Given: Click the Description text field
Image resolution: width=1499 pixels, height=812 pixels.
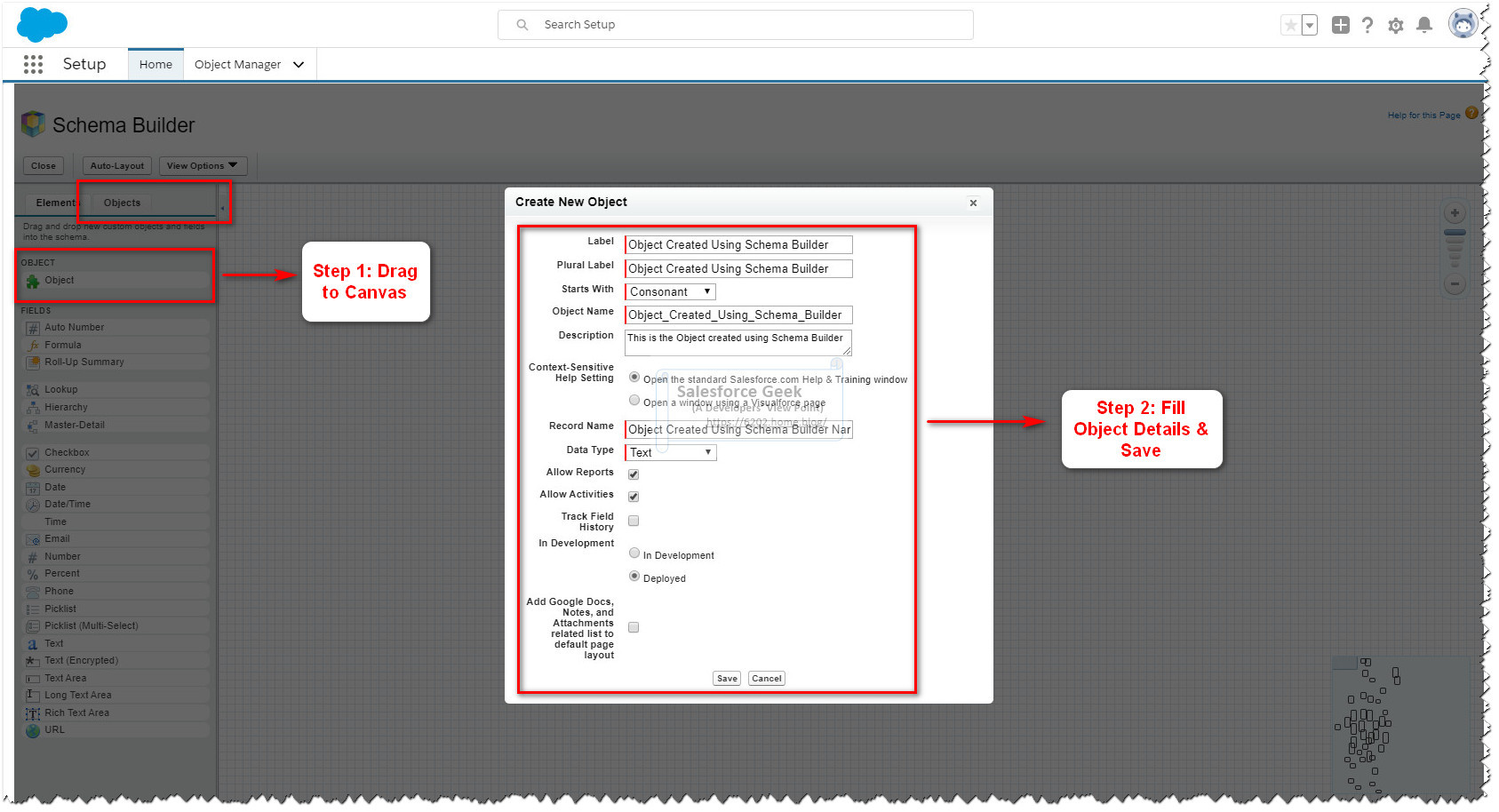Looking at the screenshot, I should (x=738, y=342).
